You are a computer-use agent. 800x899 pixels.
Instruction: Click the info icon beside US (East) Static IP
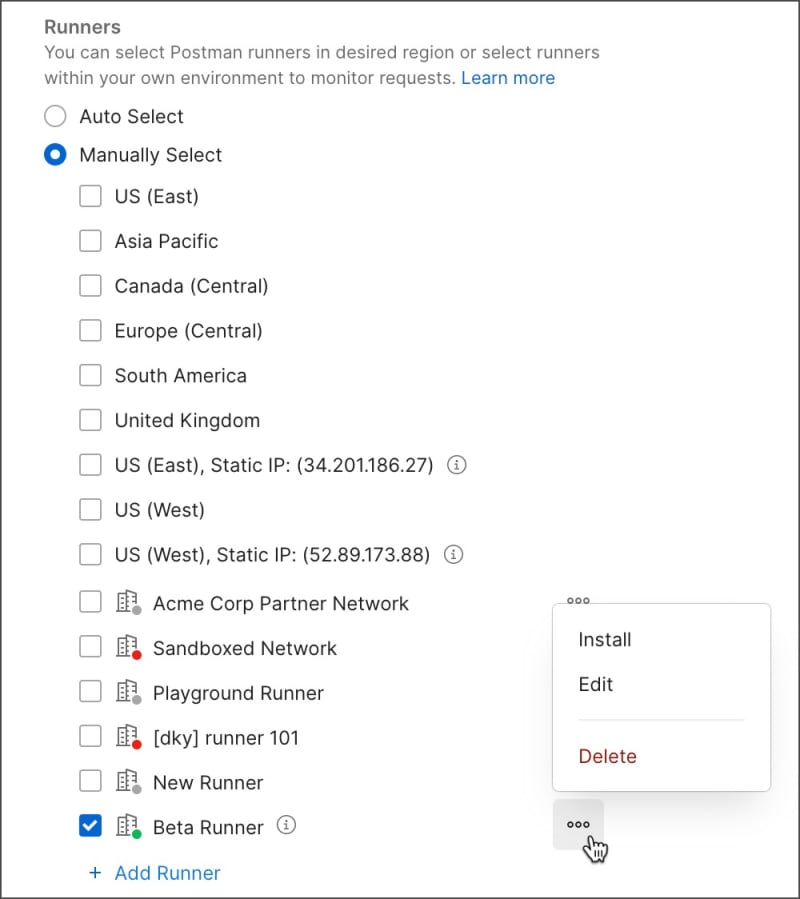tap(456, 465)
